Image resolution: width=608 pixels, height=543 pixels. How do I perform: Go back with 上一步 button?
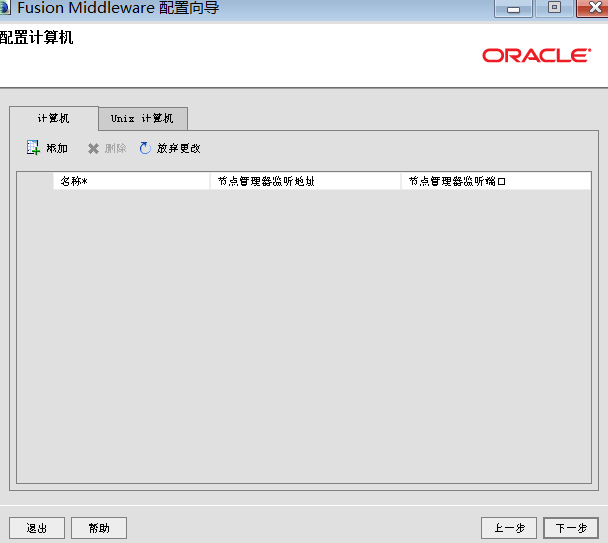(x=509, y=528)
